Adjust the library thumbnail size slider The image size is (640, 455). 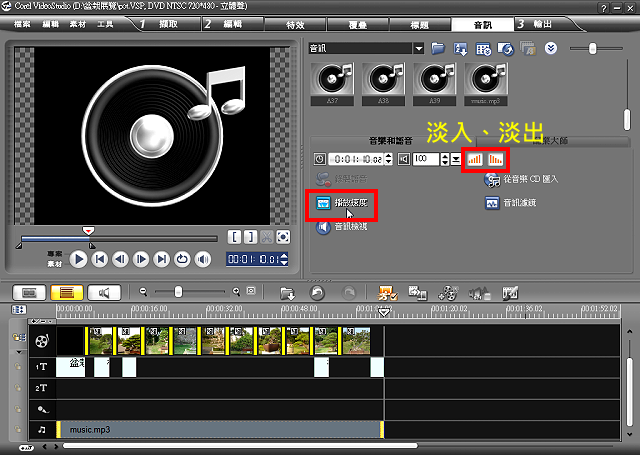pyautogui.click(x=592, y=49)
